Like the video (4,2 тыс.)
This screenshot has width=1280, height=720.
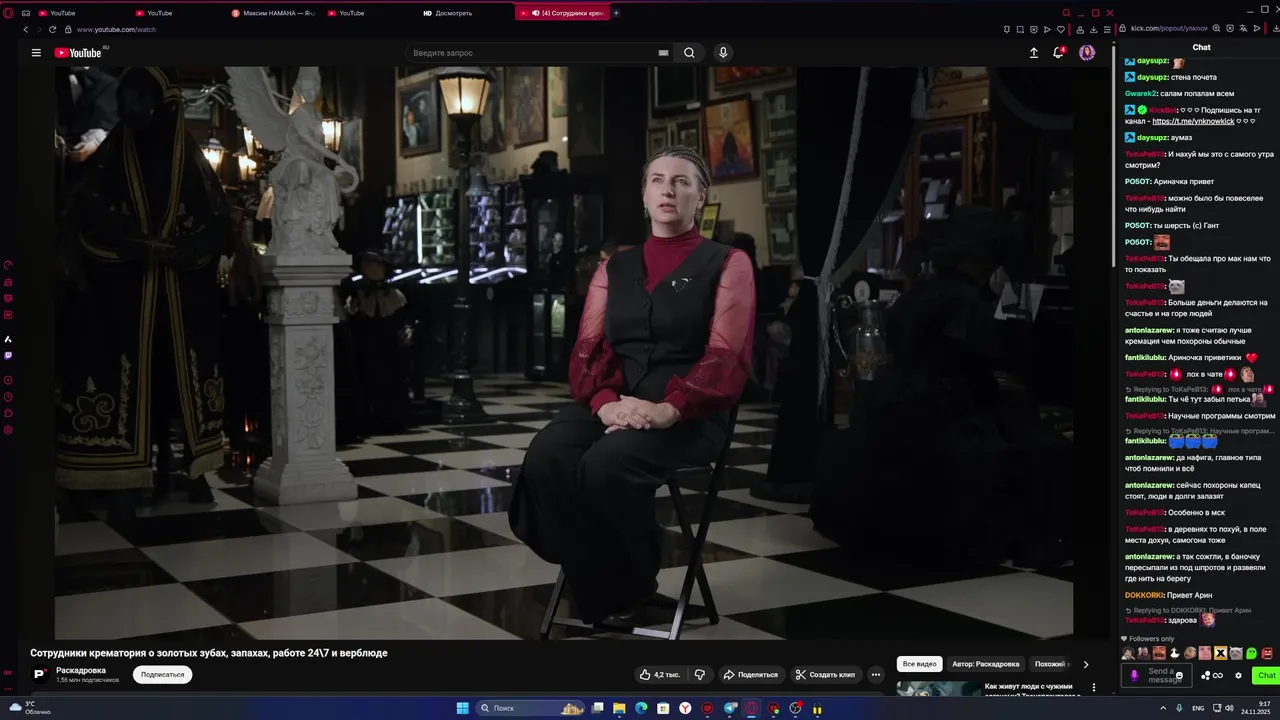click(x=660, y=675)
